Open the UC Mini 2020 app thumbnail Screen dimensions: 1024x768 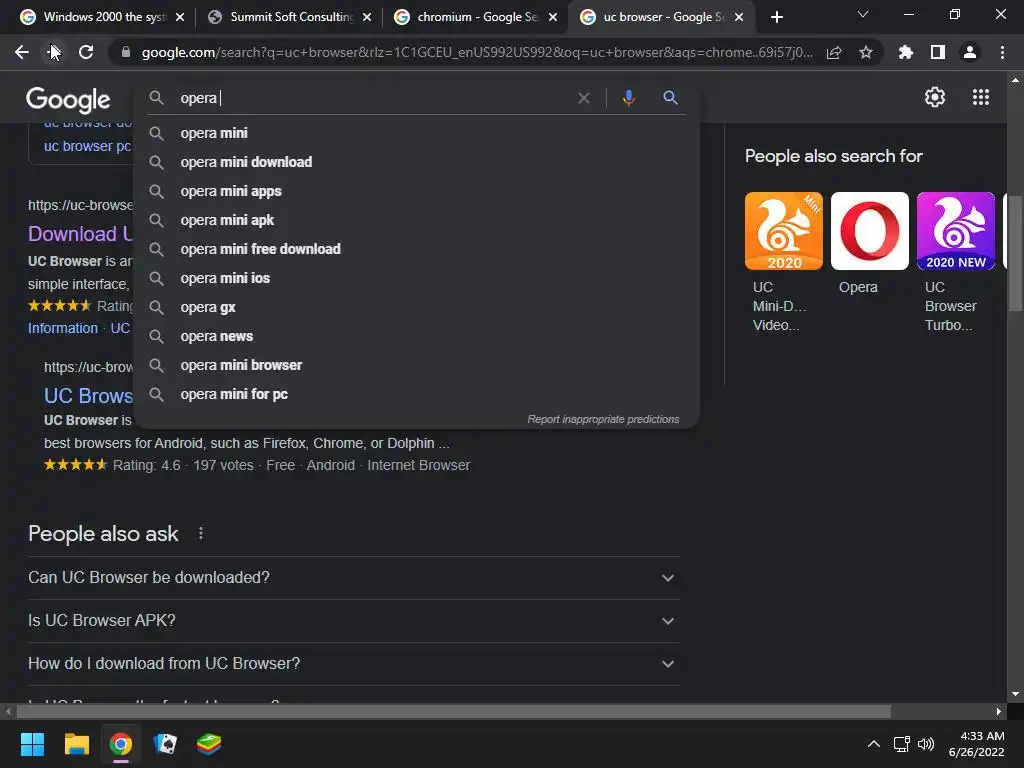(784, 231)
